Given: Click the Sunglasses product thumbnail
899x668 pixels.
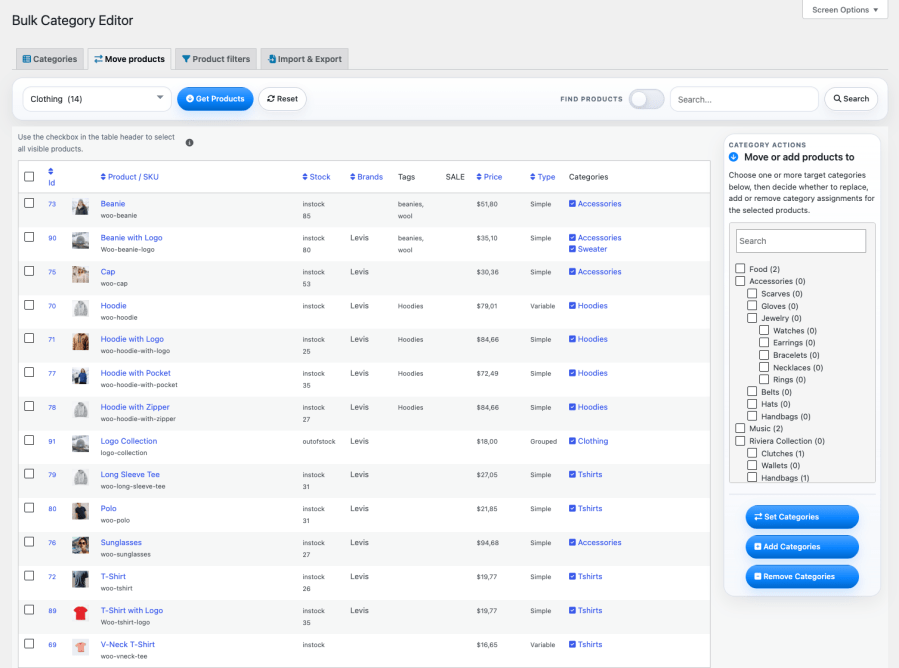Looking at the screenshot, I should pyautogui.click(x=80, y=545).
